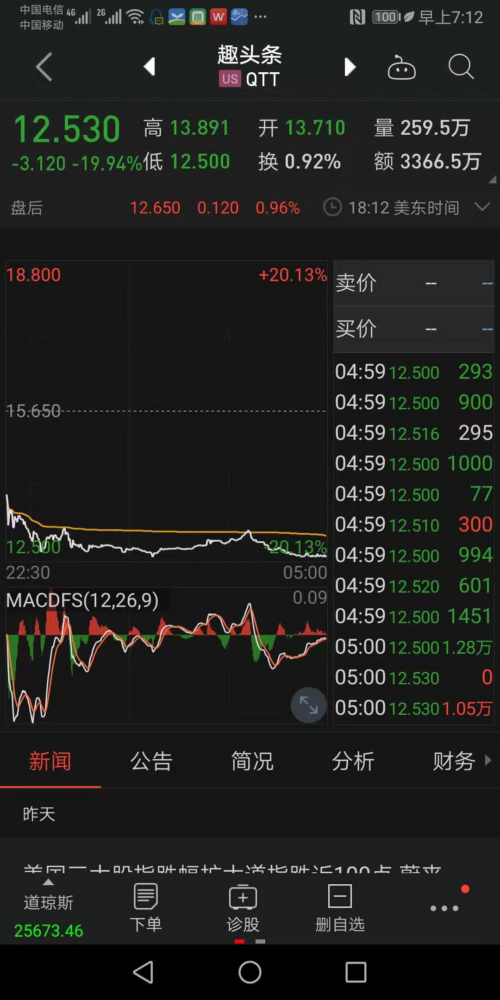Image resolution: width=500 pixels, height=1000 pixels.
Task: Open the 新闻 tab
Action: (x=50, y=761)
